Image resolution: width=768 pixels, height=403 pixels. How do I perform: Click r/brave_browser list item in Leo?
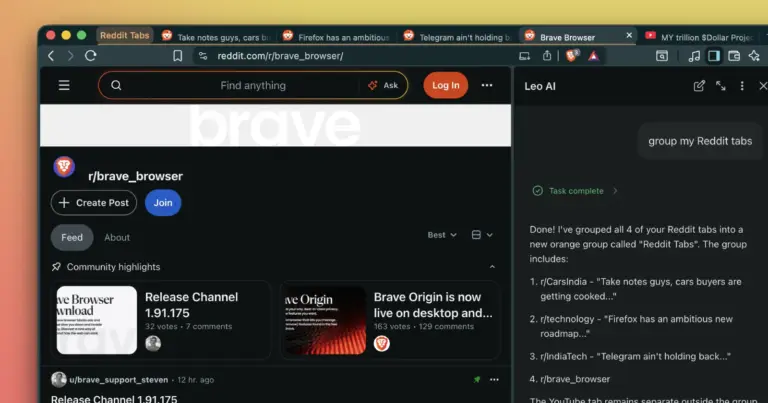coord(575,379)
